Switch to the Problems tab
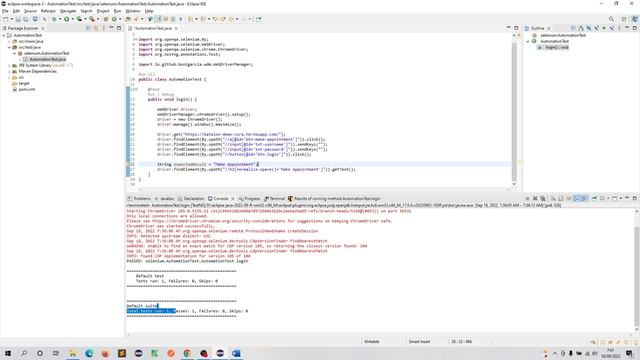 point(139,198)
